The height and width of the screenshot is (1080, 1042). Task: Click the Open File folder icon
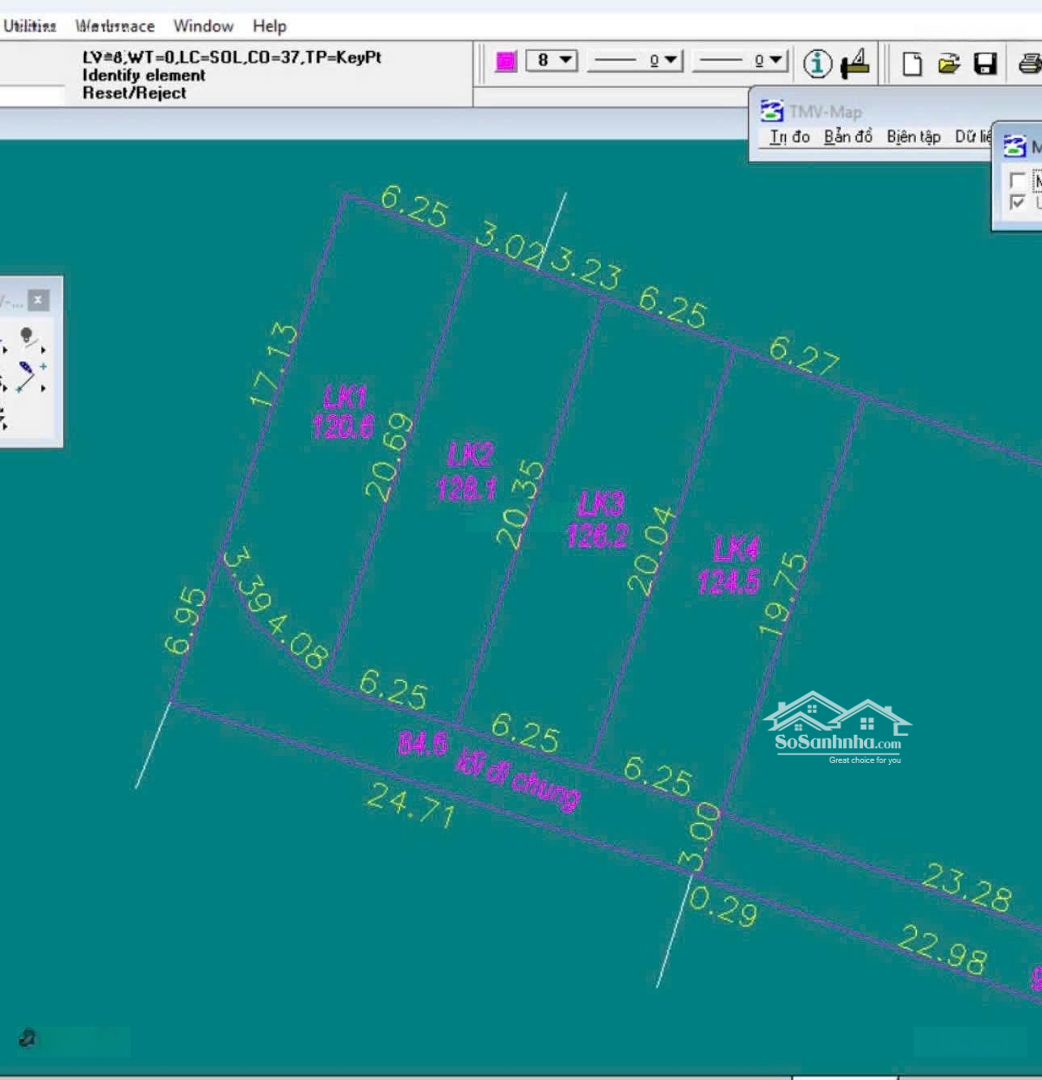[x=949, y=64]
